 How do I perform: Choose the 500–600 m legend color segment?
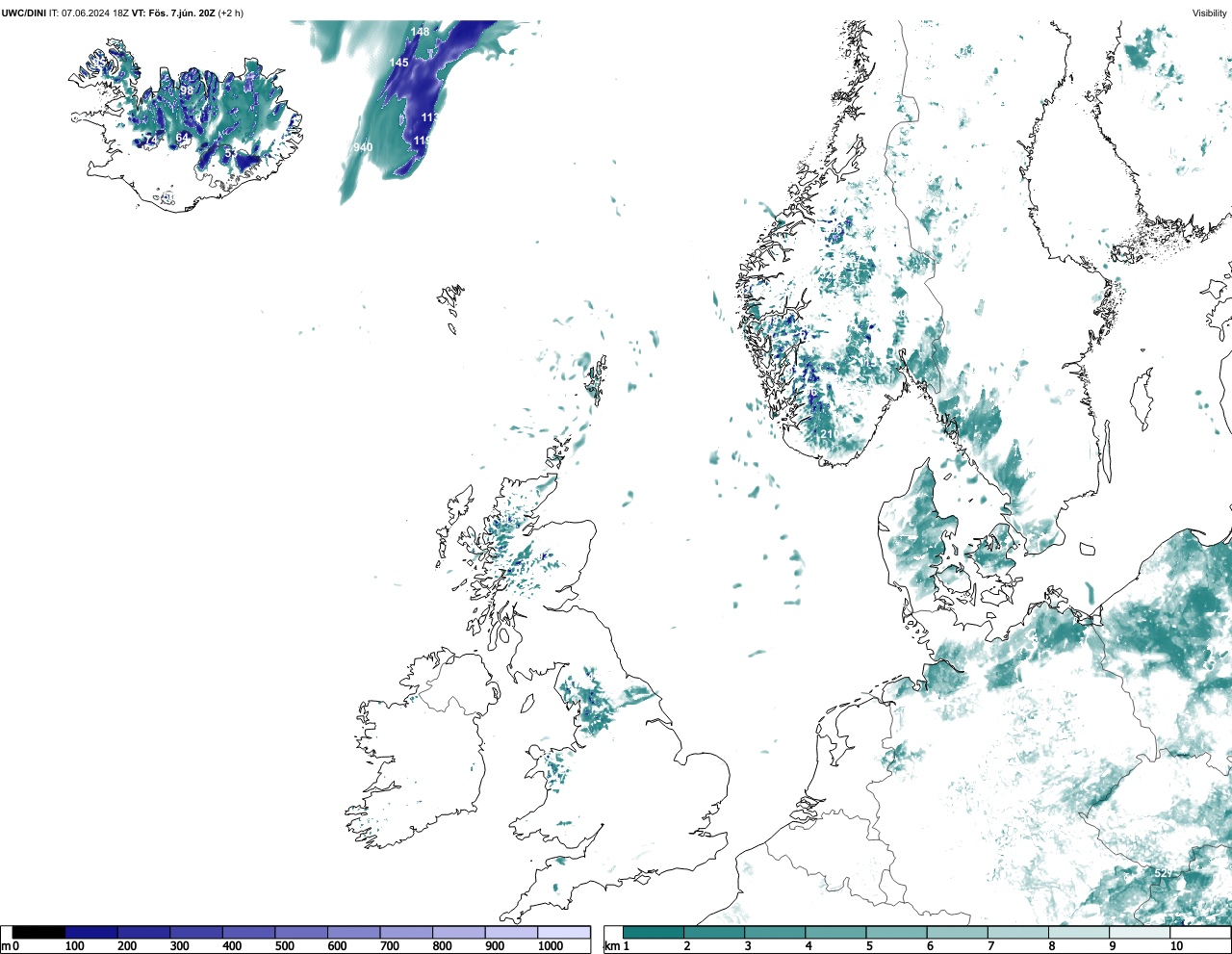[301, 933]
